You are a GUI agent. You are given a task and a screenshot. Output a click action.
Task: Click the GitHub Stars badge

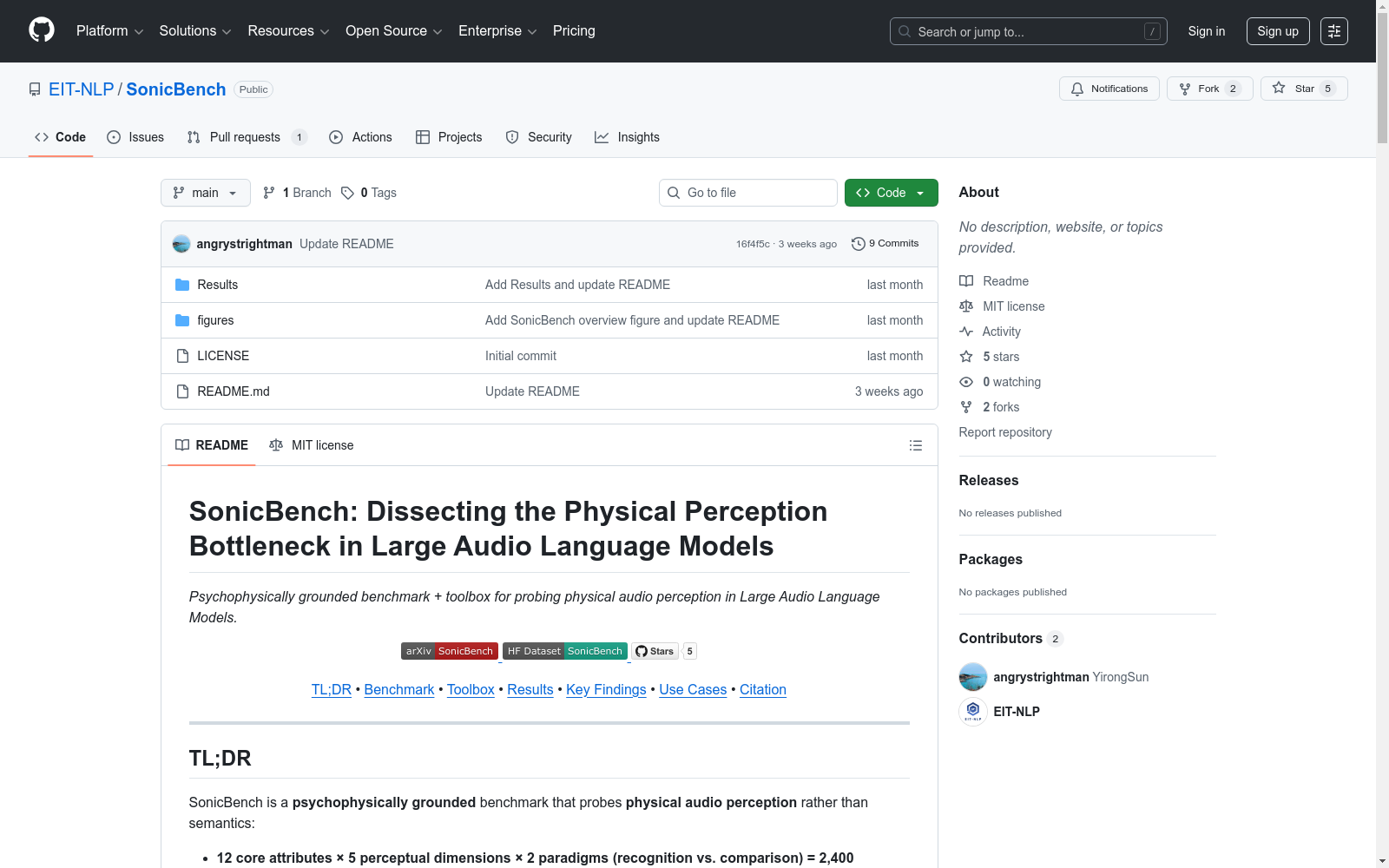(x=664, y=651)
